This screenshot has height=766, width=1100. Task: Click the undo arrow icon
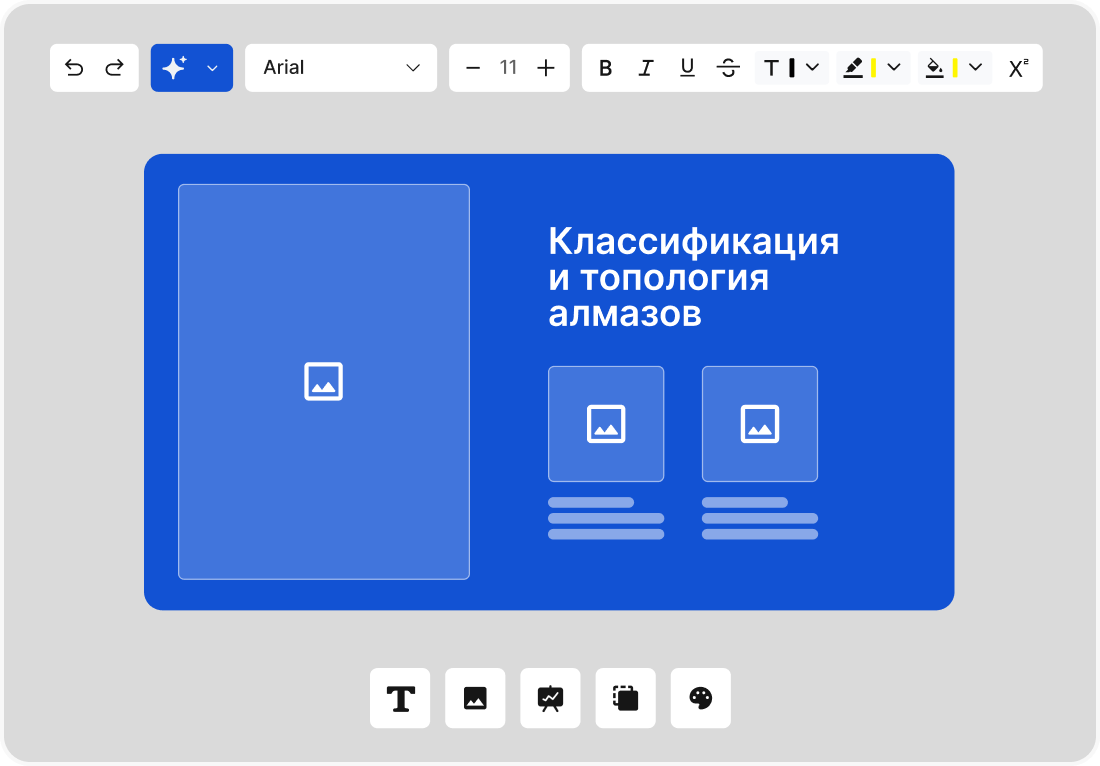click(x=74, y=68)
